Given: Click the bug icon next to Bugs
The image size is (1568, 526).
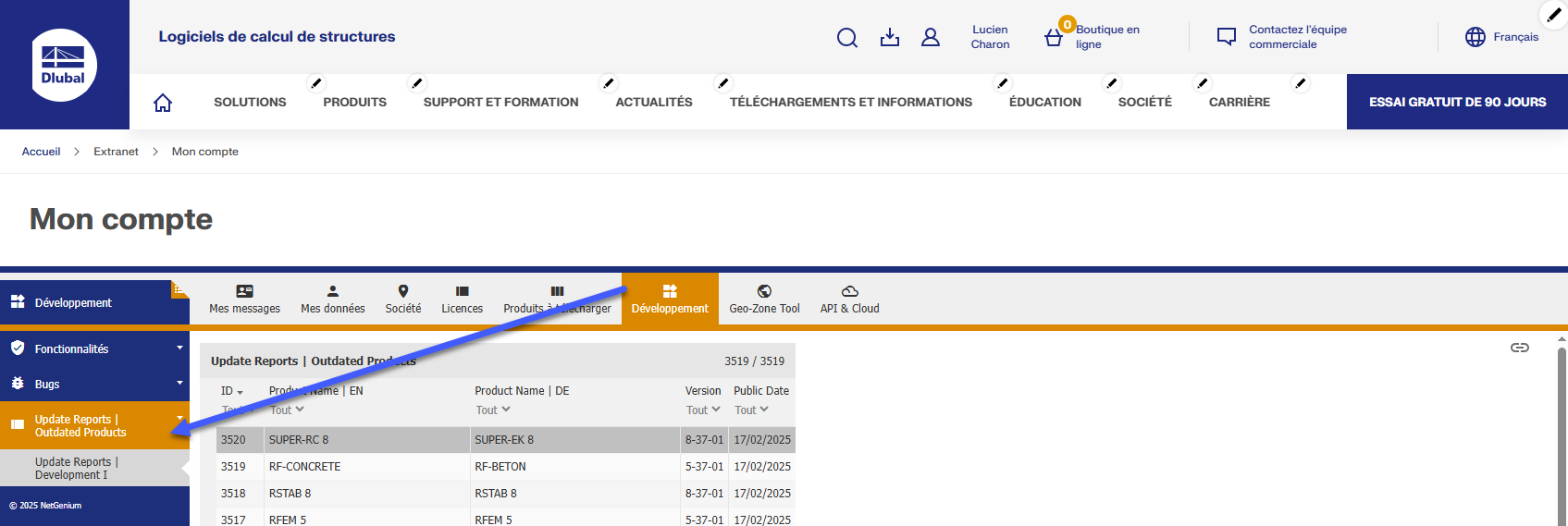Looking at the screenshot, I should point(18,384).
